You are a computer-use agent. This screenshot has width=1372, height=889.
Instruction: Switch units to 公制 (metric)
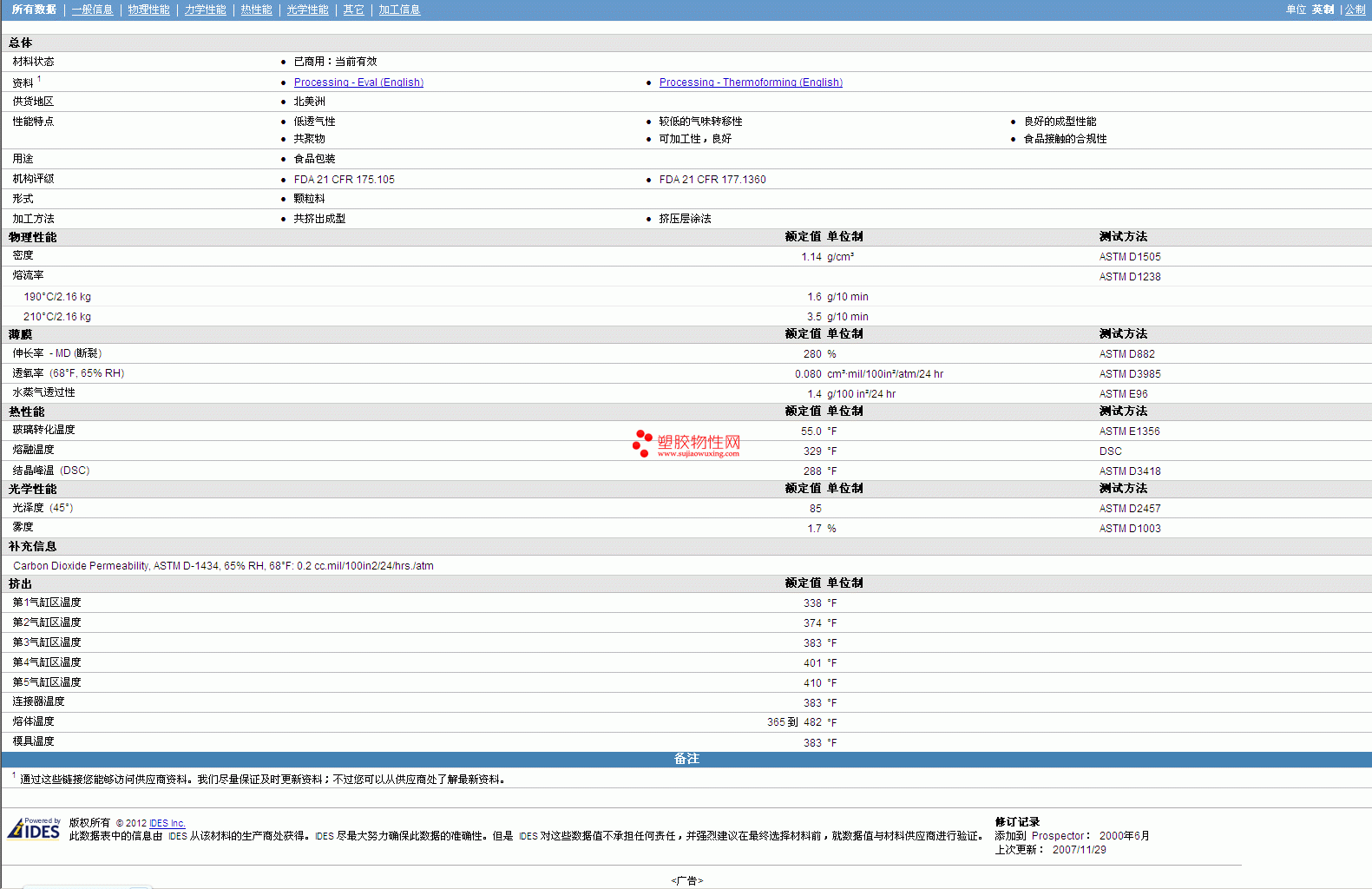(1355, 10)
